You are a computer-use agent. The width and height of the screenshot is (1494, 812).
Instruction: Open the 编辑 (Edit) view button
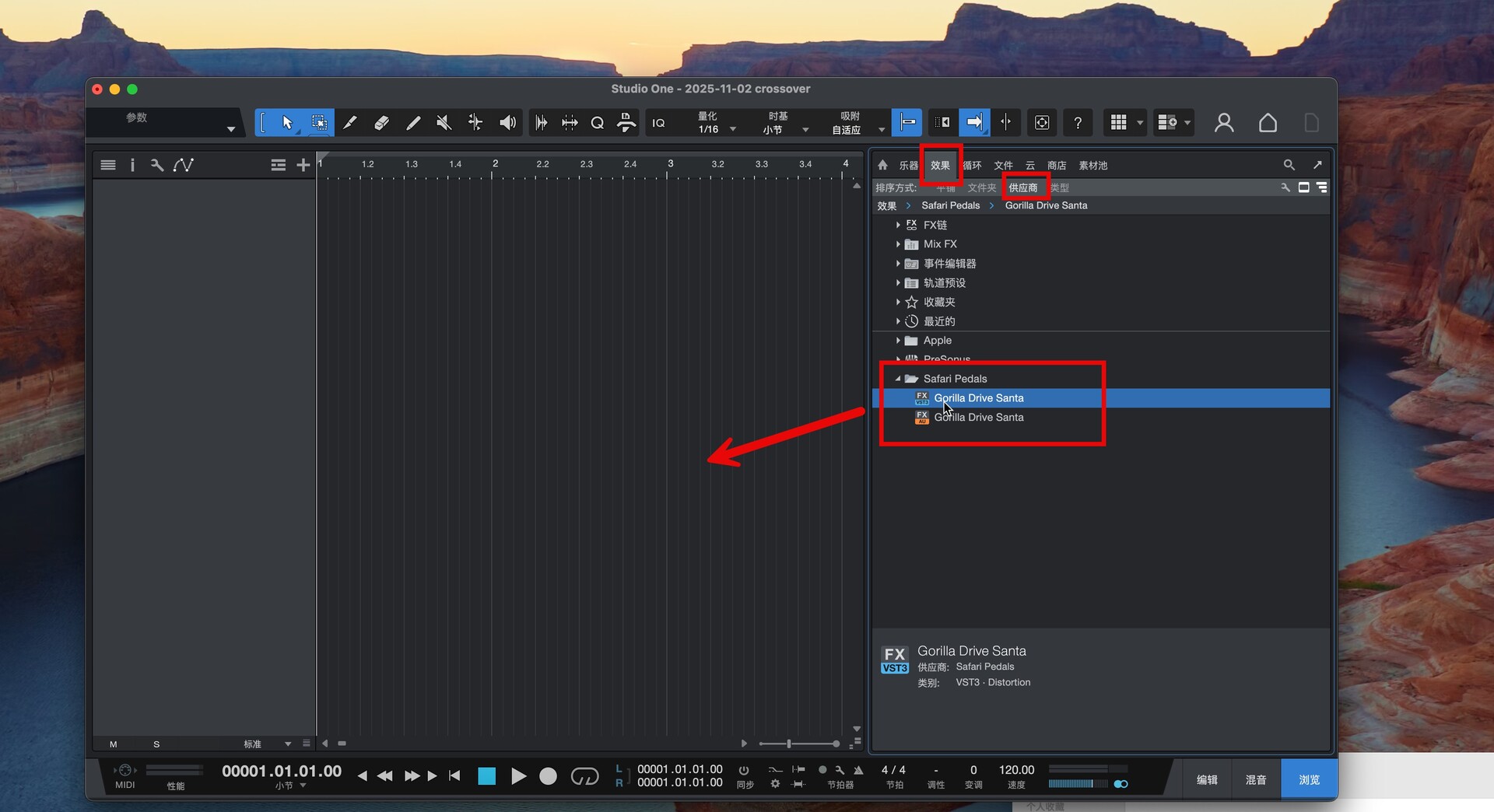point(1207,779)
